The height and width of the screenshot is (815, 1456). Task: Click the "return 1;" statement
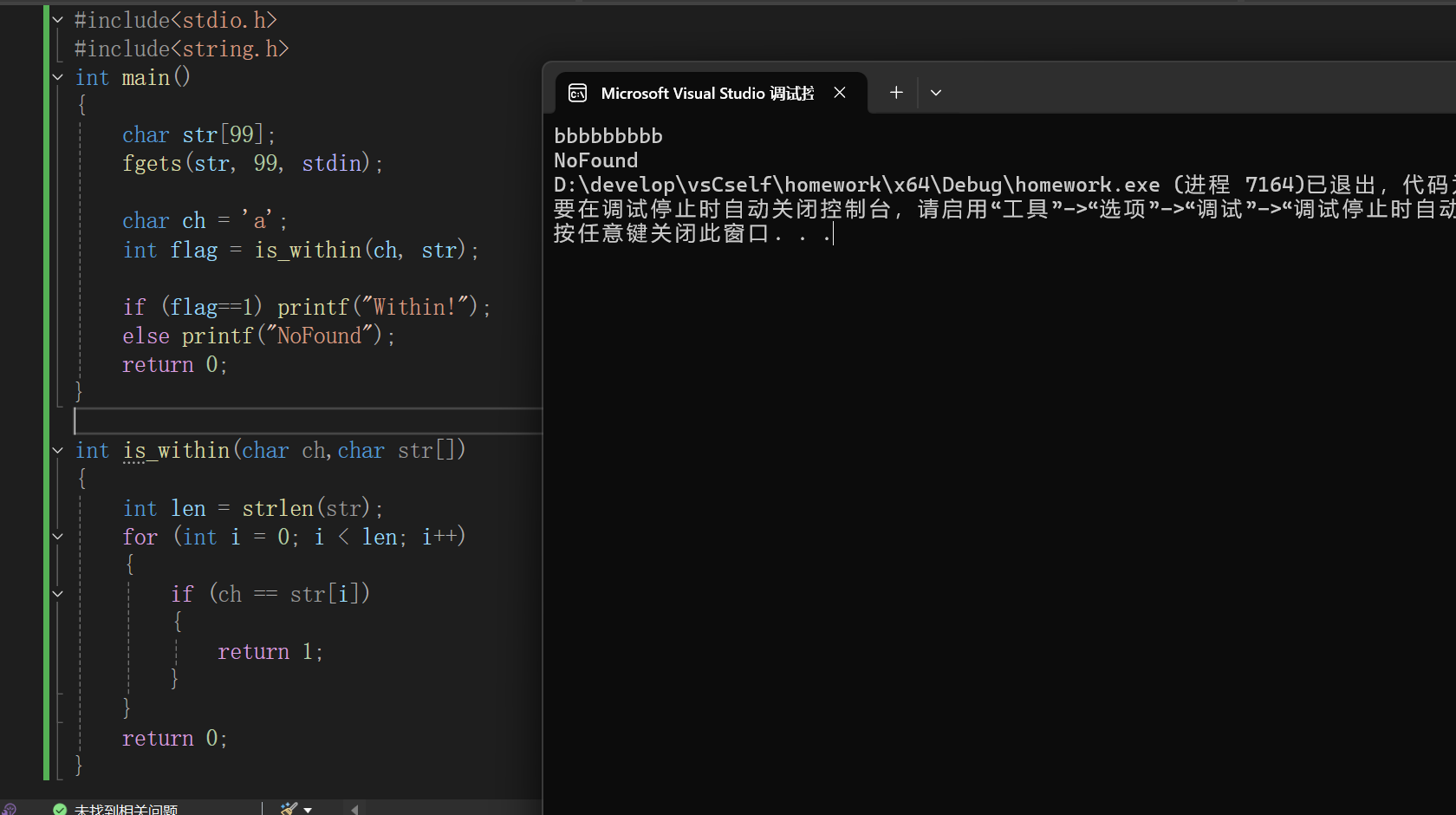[270, 651]
